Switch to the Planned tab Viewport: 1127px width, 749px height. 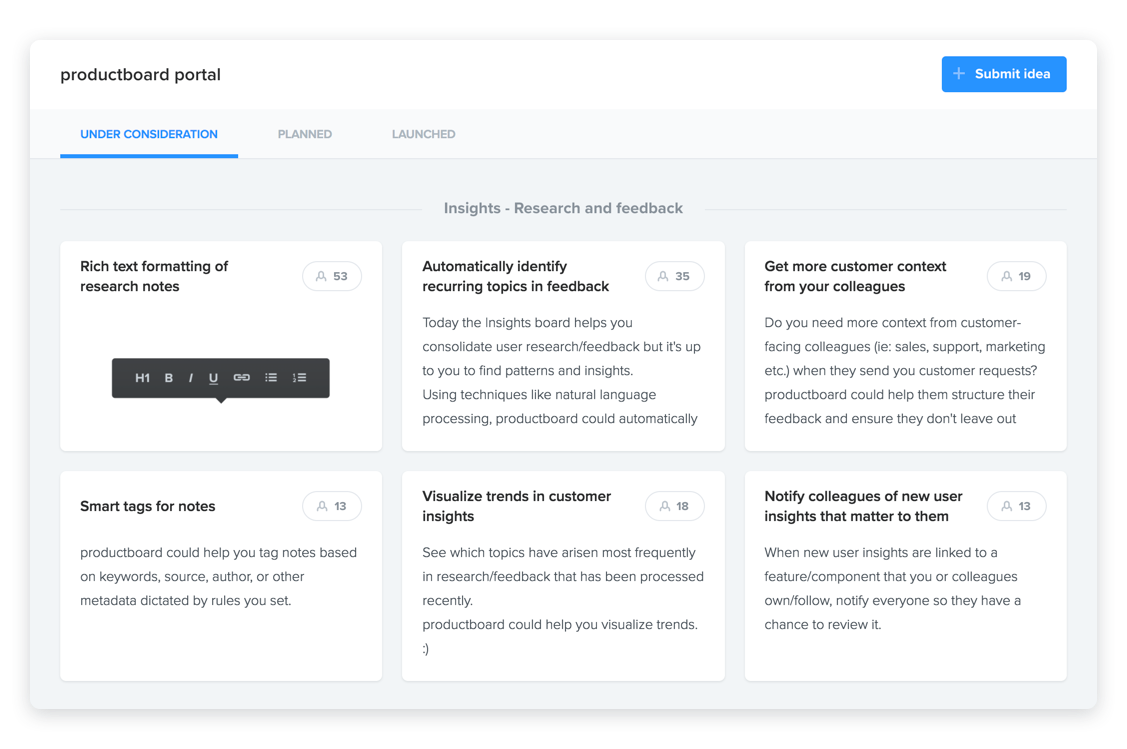[305, 134]
